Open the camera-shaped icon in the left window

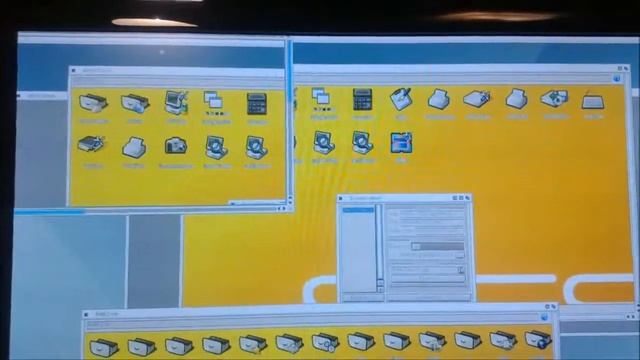[x=176, y=146]
